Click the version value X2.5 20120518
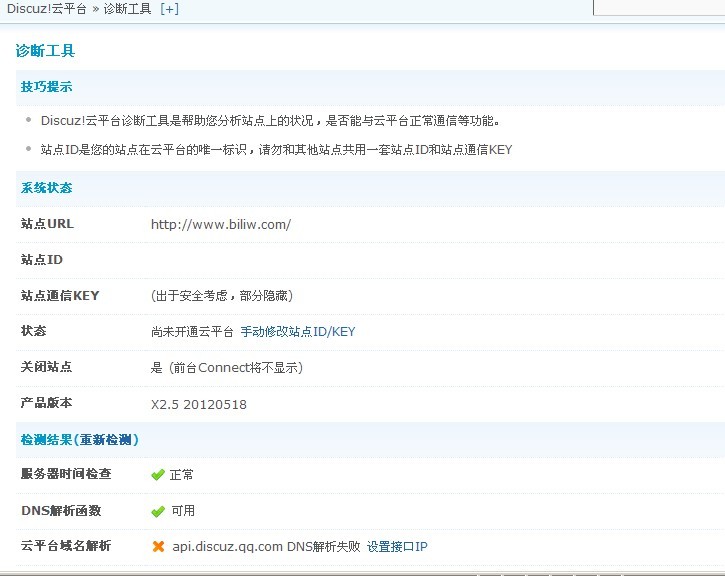The width and height of the screenshot is (725, 576). pos(199,404)
